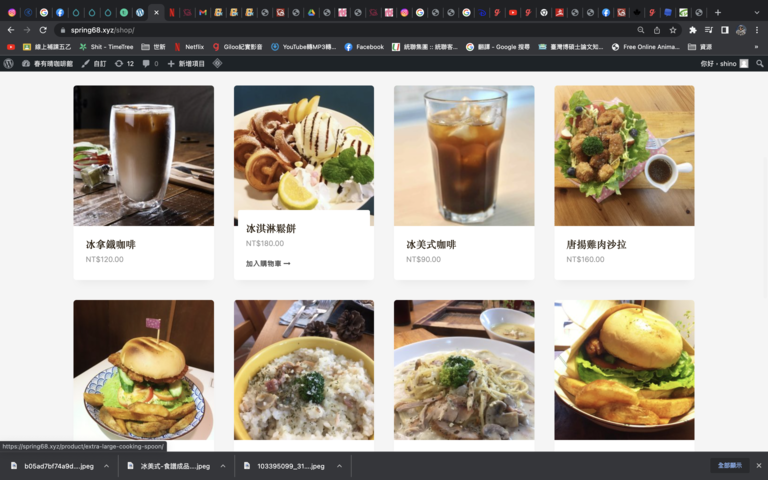Open the Chrome extensions puzzle icon
This screenshot has width=768, height=480.
(692, 30)
